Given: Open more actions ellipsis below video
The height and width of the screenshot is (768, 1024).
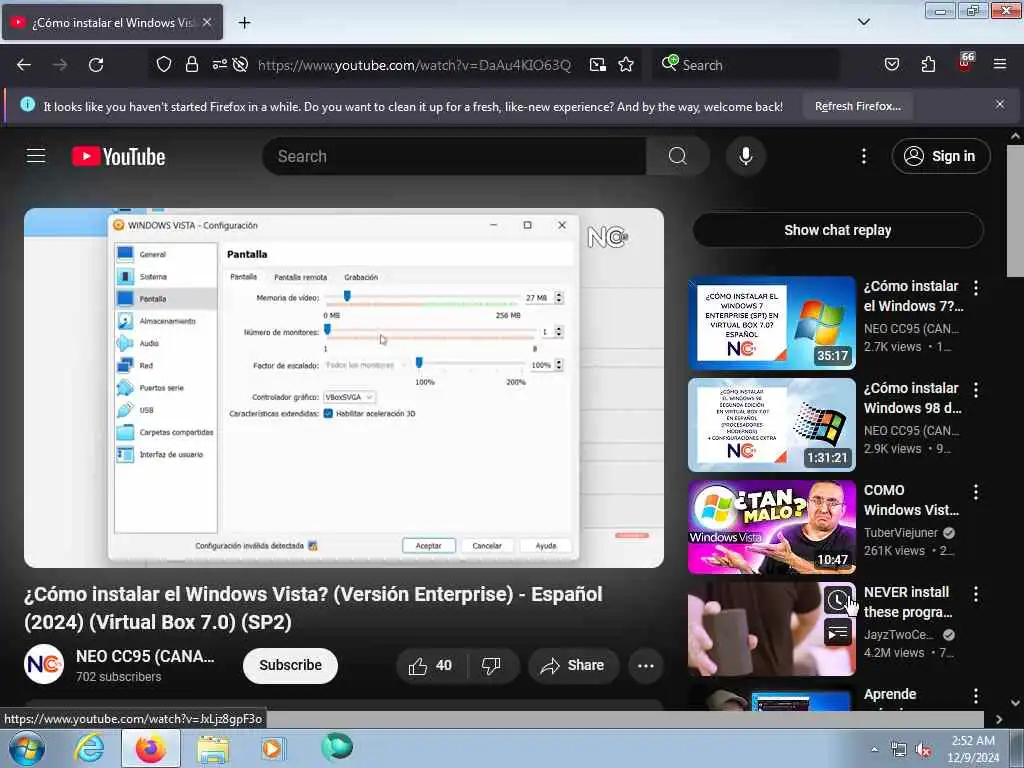Looking at the screenshot, I should (x=646, y=665).
